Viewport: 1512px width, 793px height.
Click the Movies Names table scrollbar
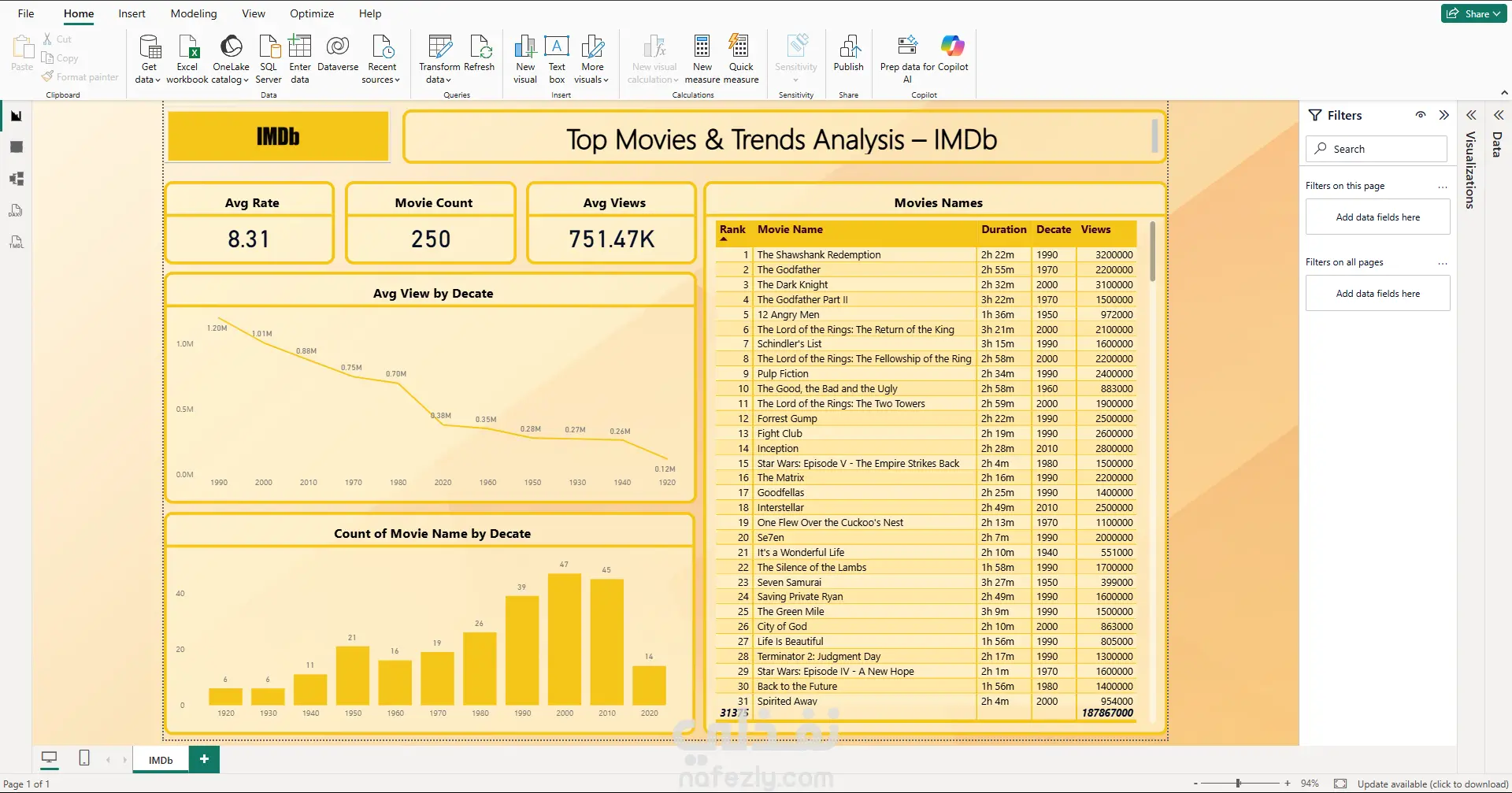pos(1153,252)
